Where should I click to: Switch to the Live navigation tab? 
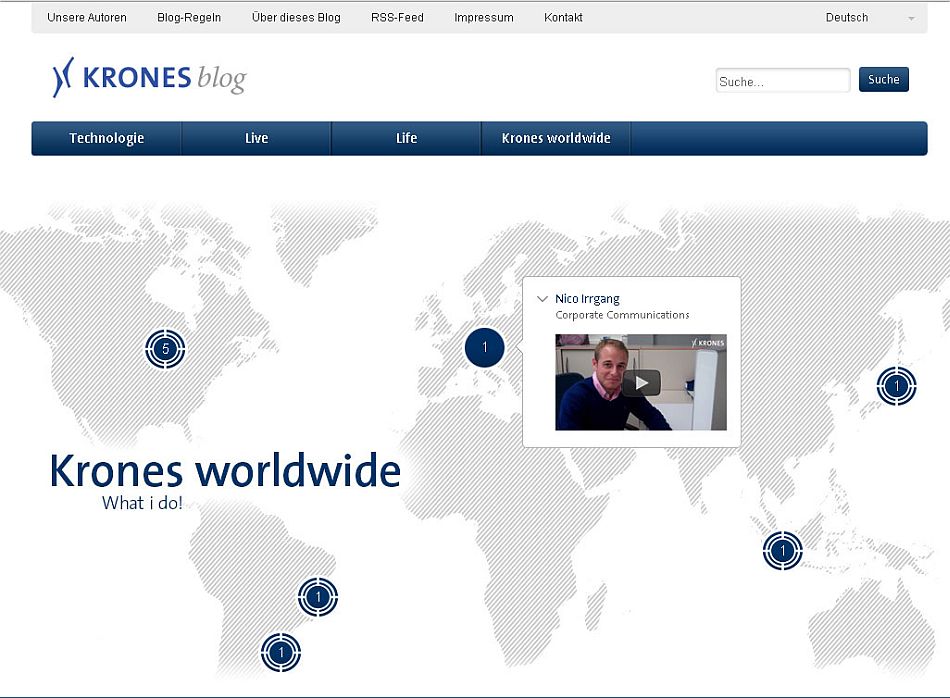click(257, 138)
